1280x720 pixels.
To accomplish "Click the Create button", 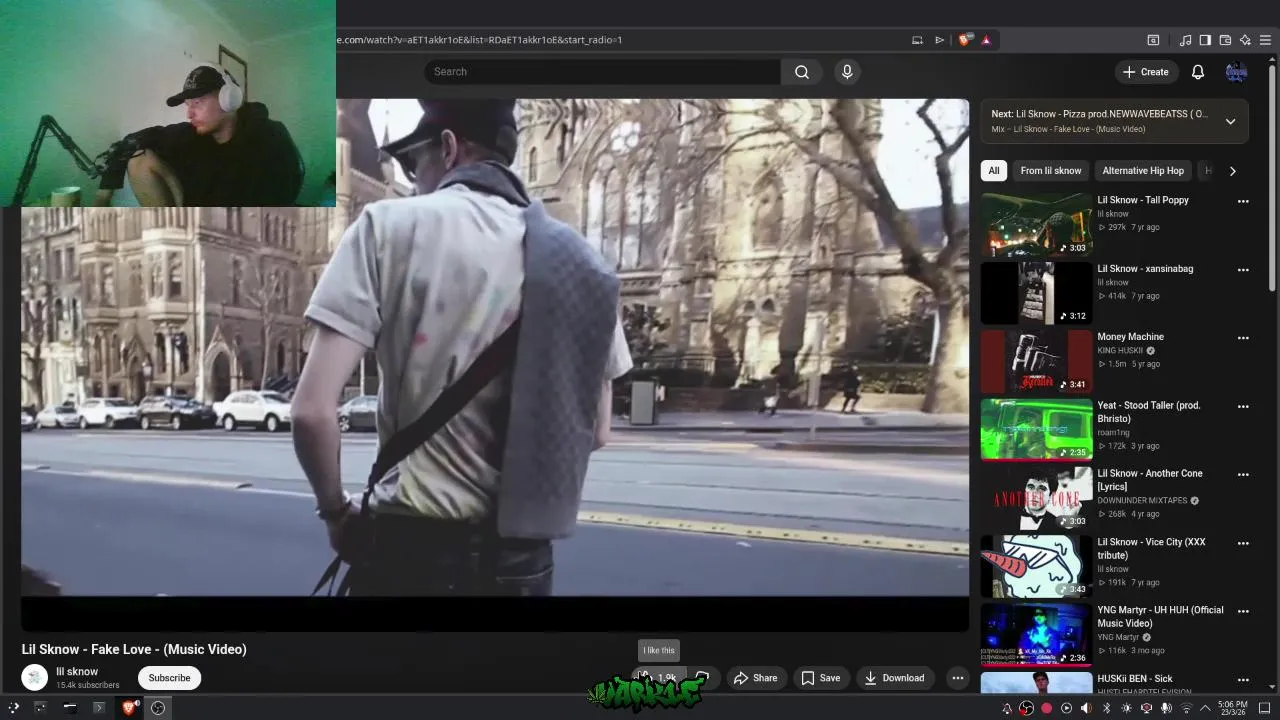I will pos(1145,72).
